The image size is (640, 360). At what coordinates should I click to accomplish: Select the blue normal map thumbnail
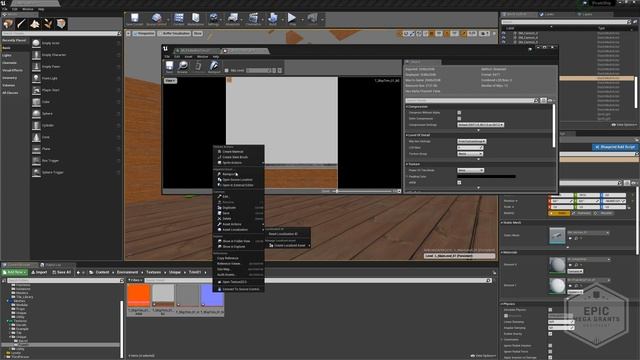tap(212, 296)
